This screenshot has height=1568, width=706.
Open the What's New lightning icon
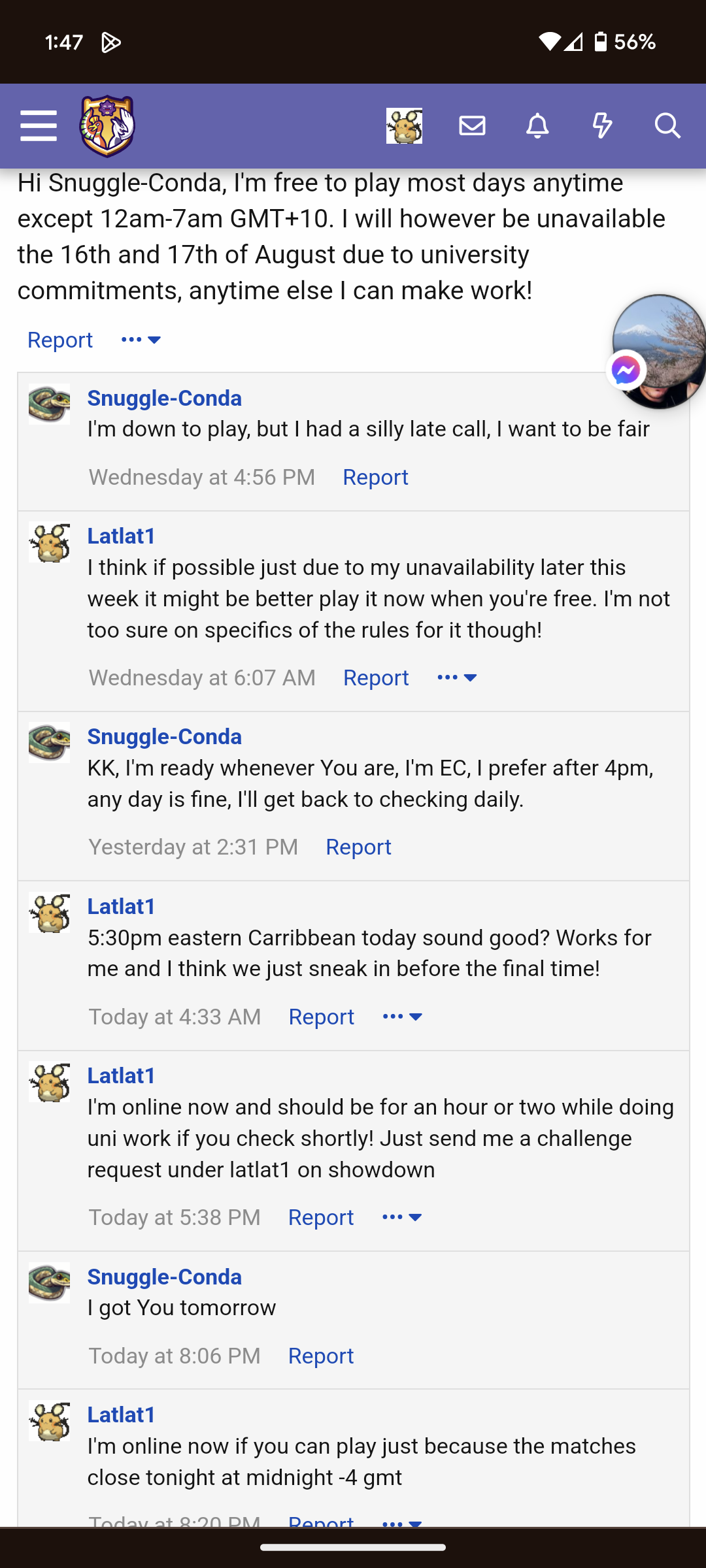click(x=602, y=125)
